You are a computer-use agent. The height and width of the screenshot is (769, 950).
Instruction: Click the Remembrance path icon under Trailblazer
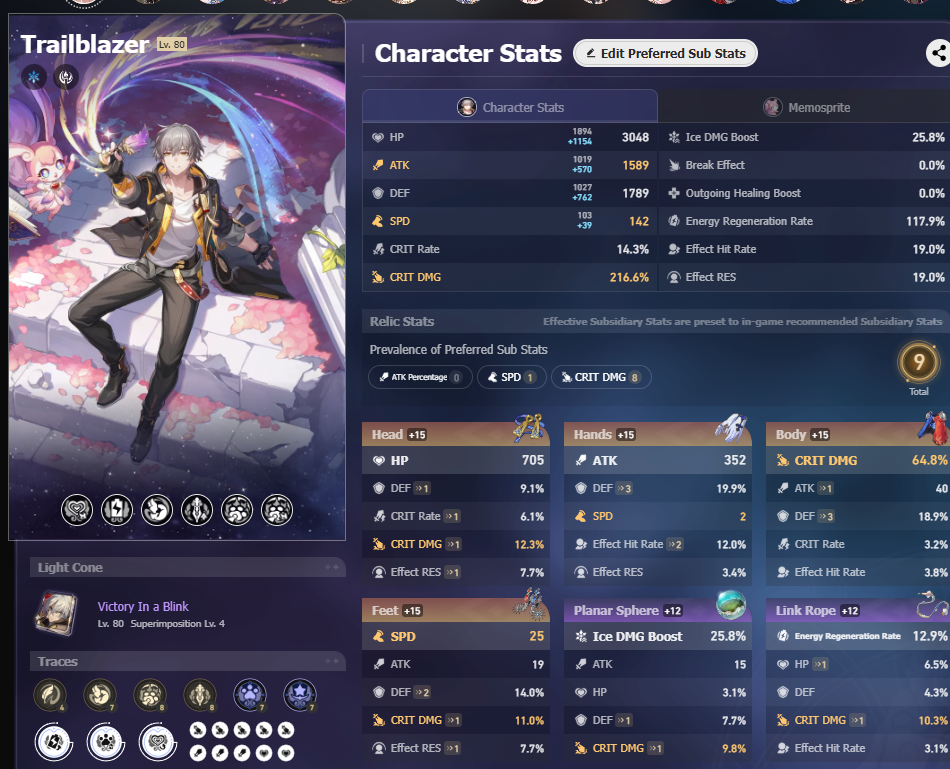coord(66,77)
